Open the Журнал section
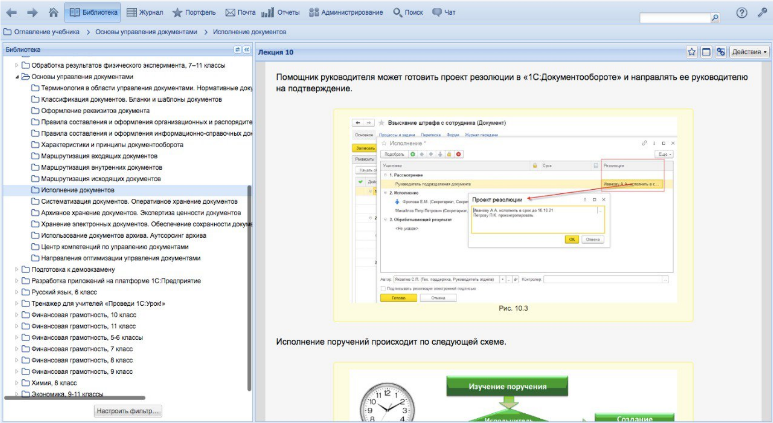Image resolution: width=773 pixels, height=423 pixels. 145,12
